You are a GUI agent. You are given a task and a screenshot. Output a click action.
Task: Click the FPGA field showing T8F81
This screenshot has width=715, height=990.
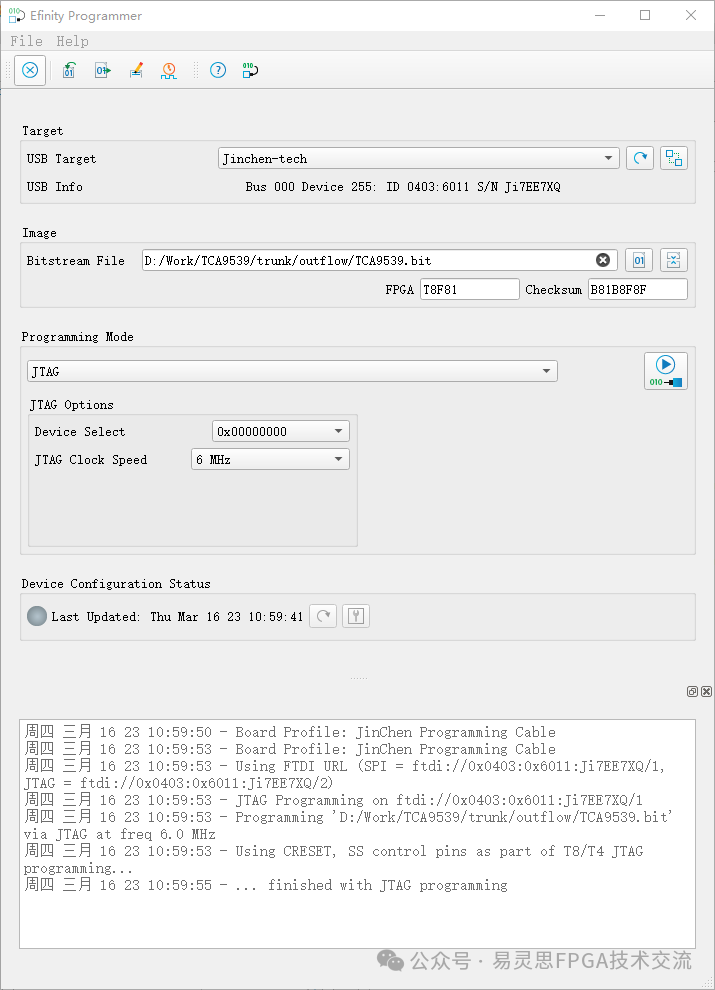pyautogui.click(x=469, y=289)
